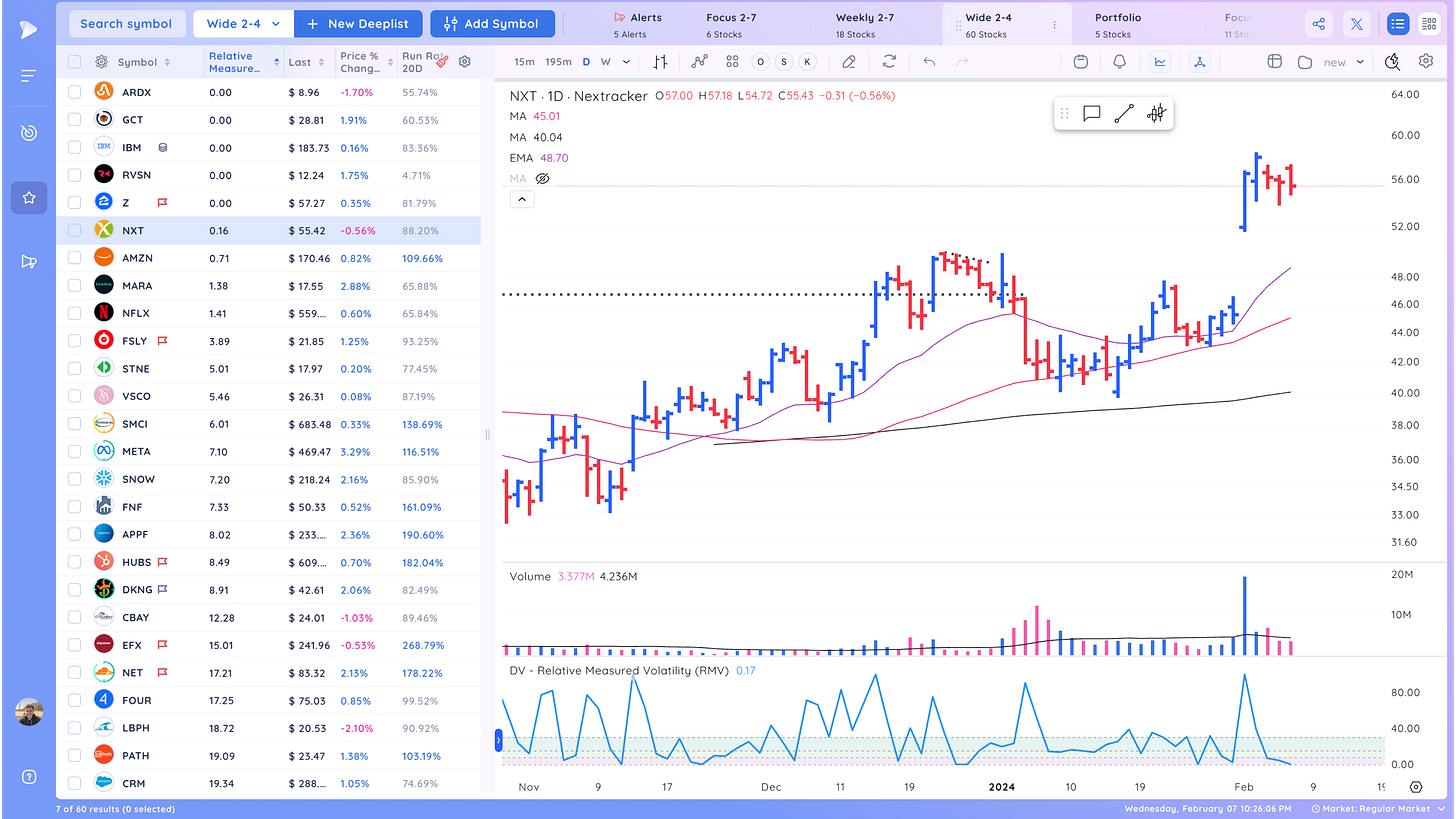Expand the timeframe chevron after W
1456x819 pixels.
pos(627,62)
